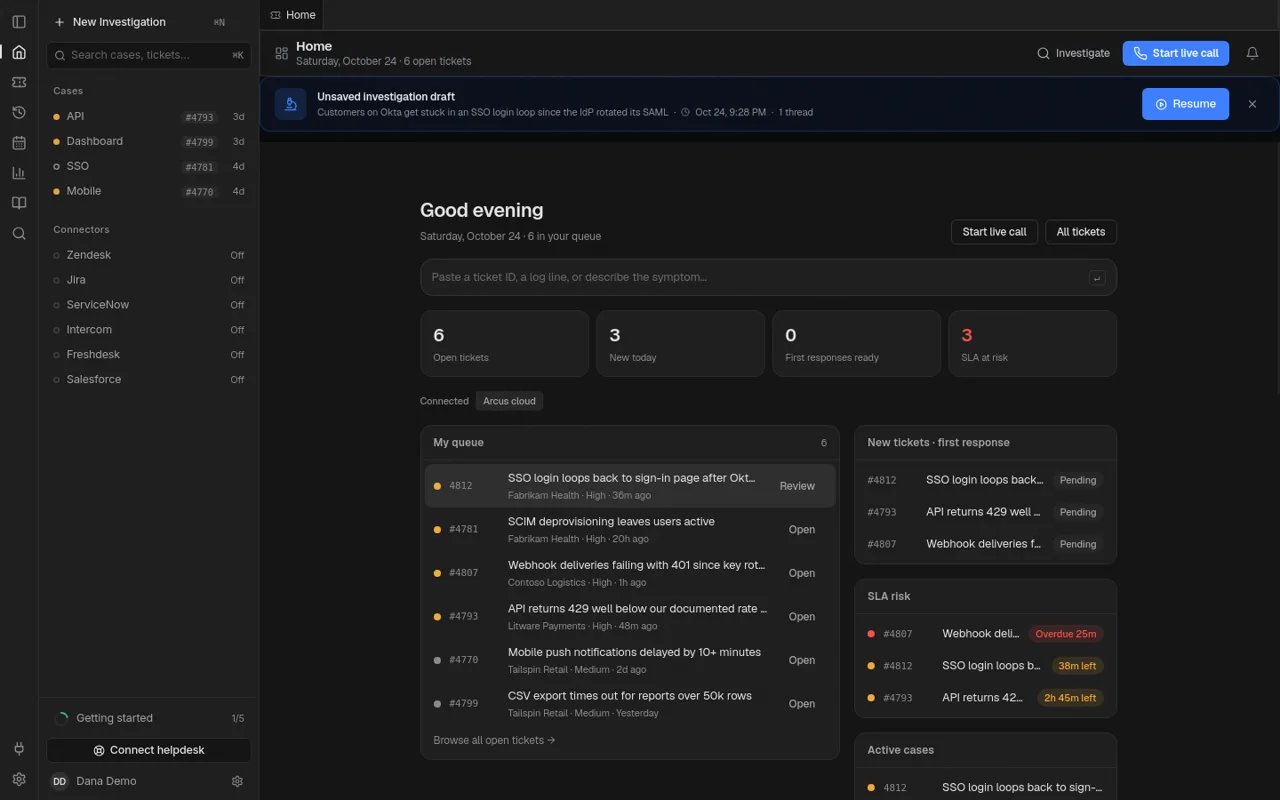Focus the Paste a ticket ID input
Image resolution: width=1280 pixels, height=800 pixels.
tap(768, 277)
